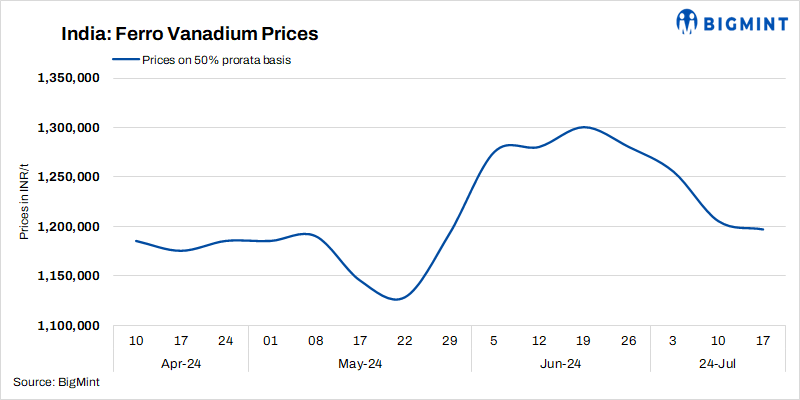Click the price line peak at June 19
800x400 pixels.
pos(584,127)
